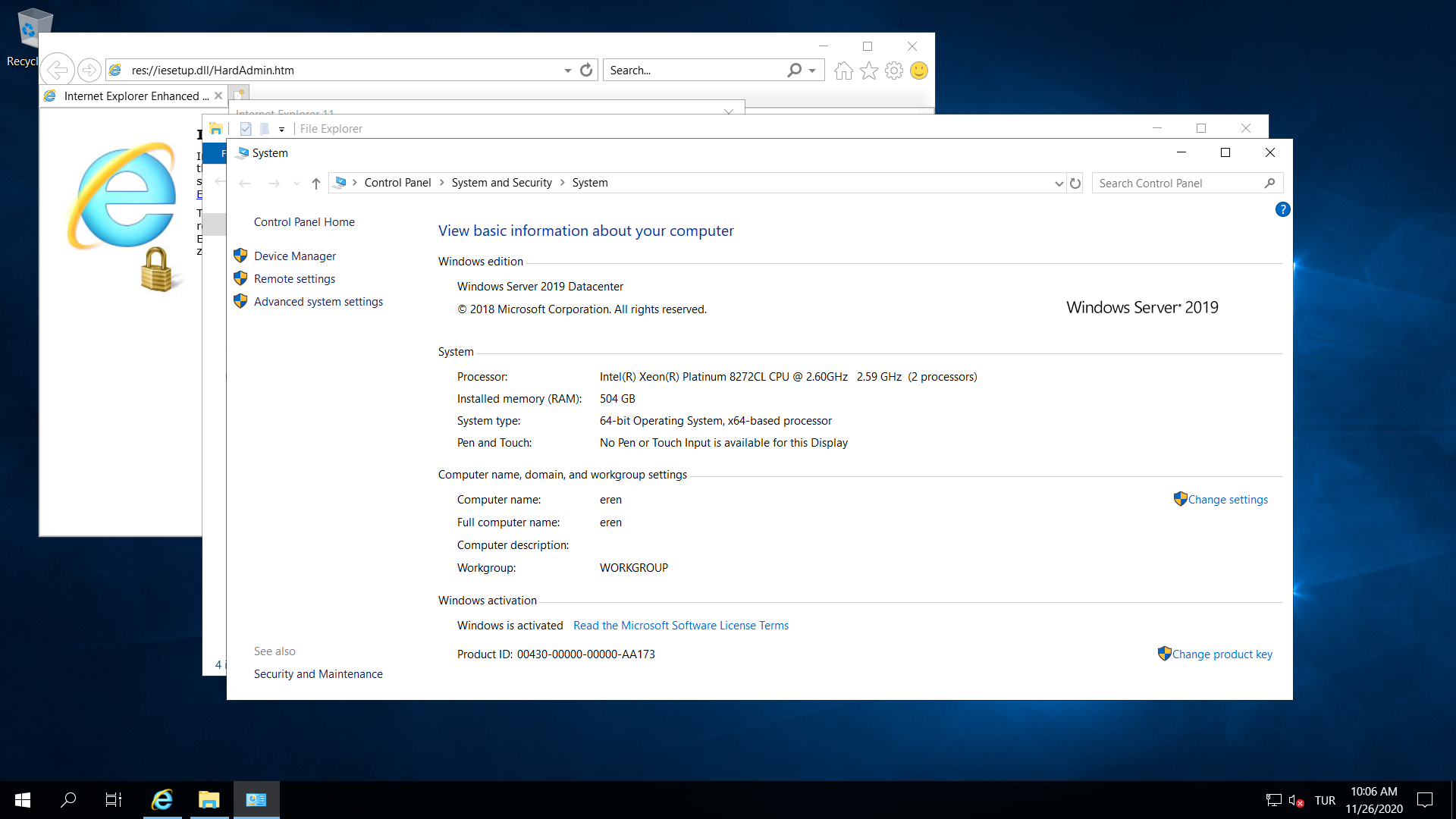
Task: Expand the System address bar history dropdown
Action: [x=1059, y=184]
